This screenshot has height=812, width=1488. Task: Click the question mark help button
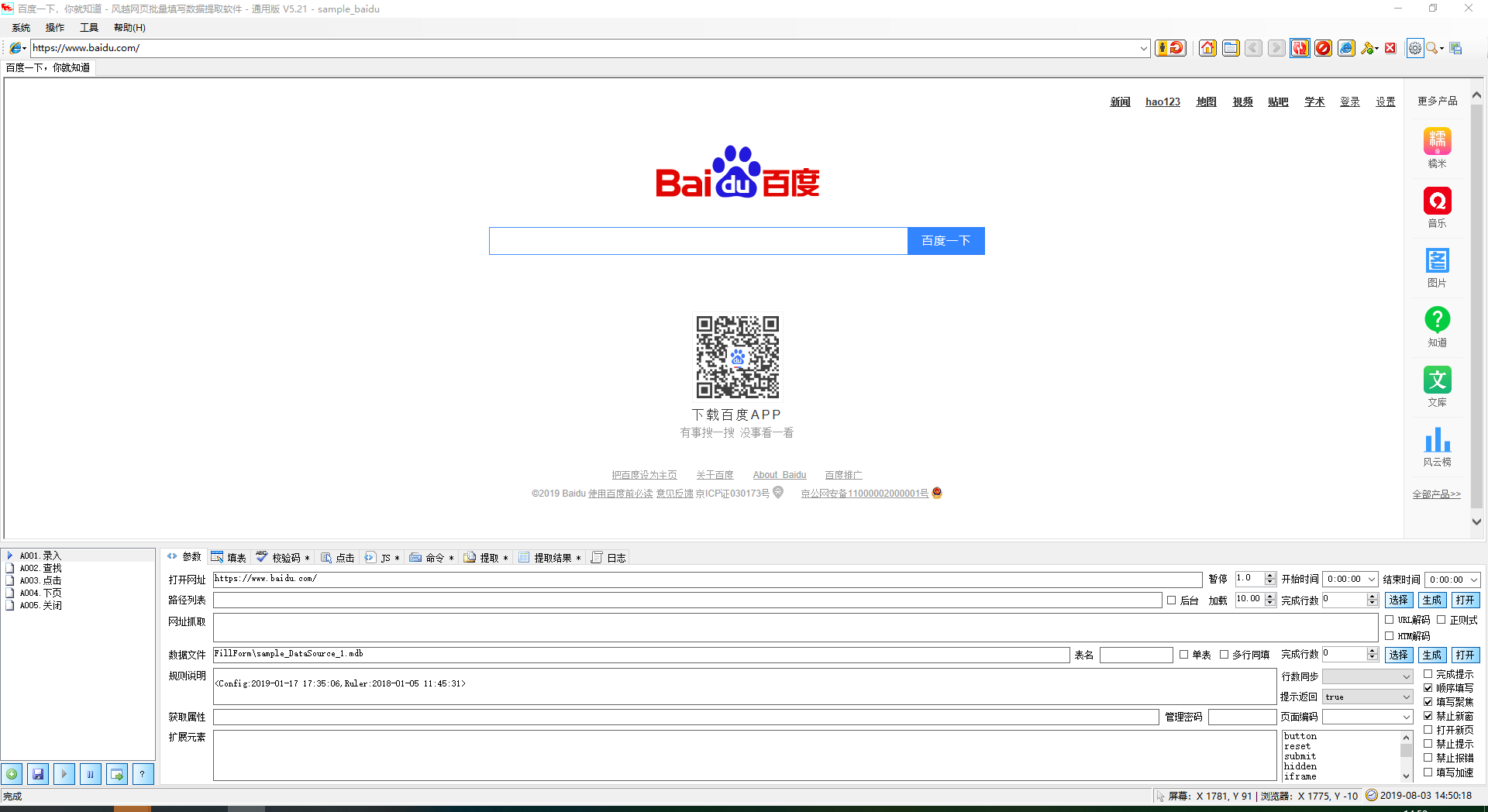(x=143, y=774)
